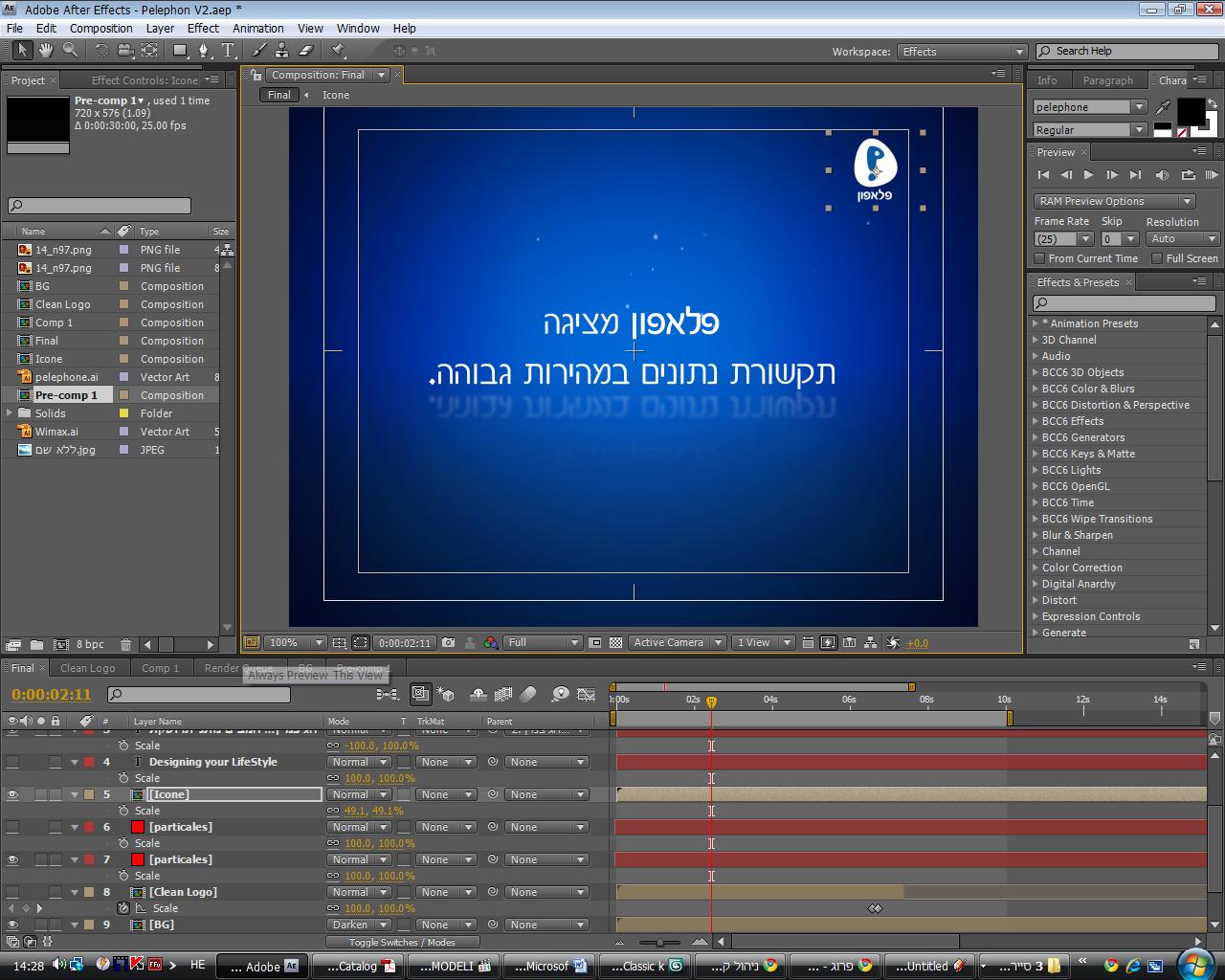Screen dimensions: 1225x980
Task: Click the Search Help field
Action: pyautogui.click(x=1125, y=52)
